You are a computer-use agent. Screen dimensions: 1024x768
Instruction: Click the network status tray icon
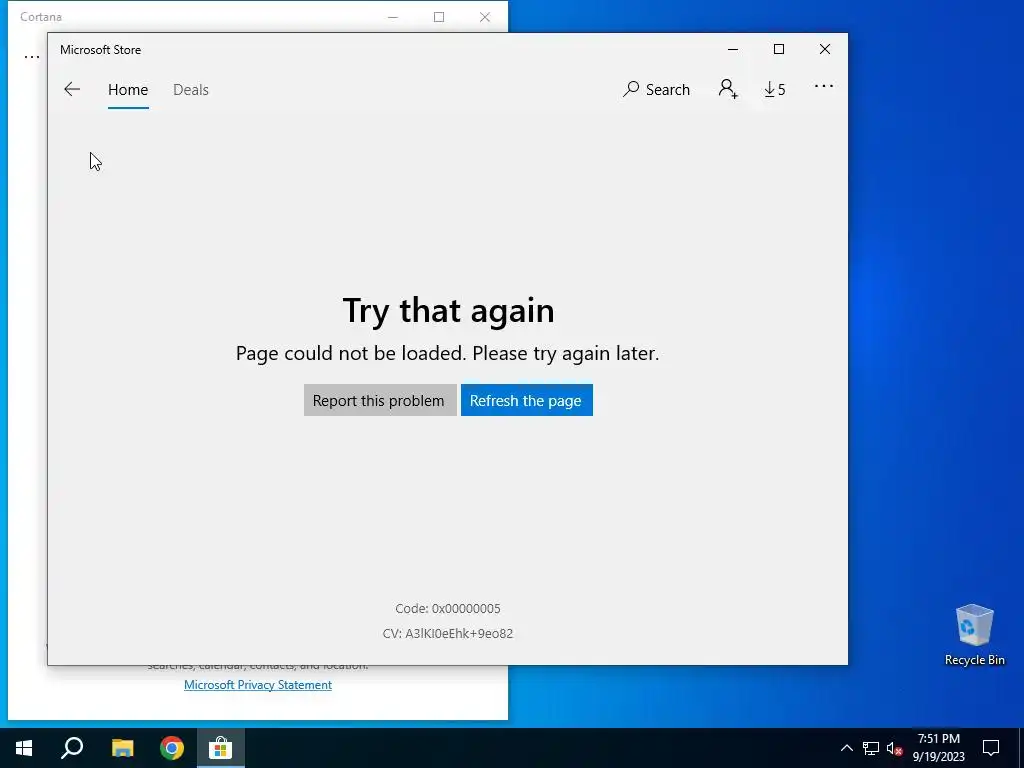[871, 748]
